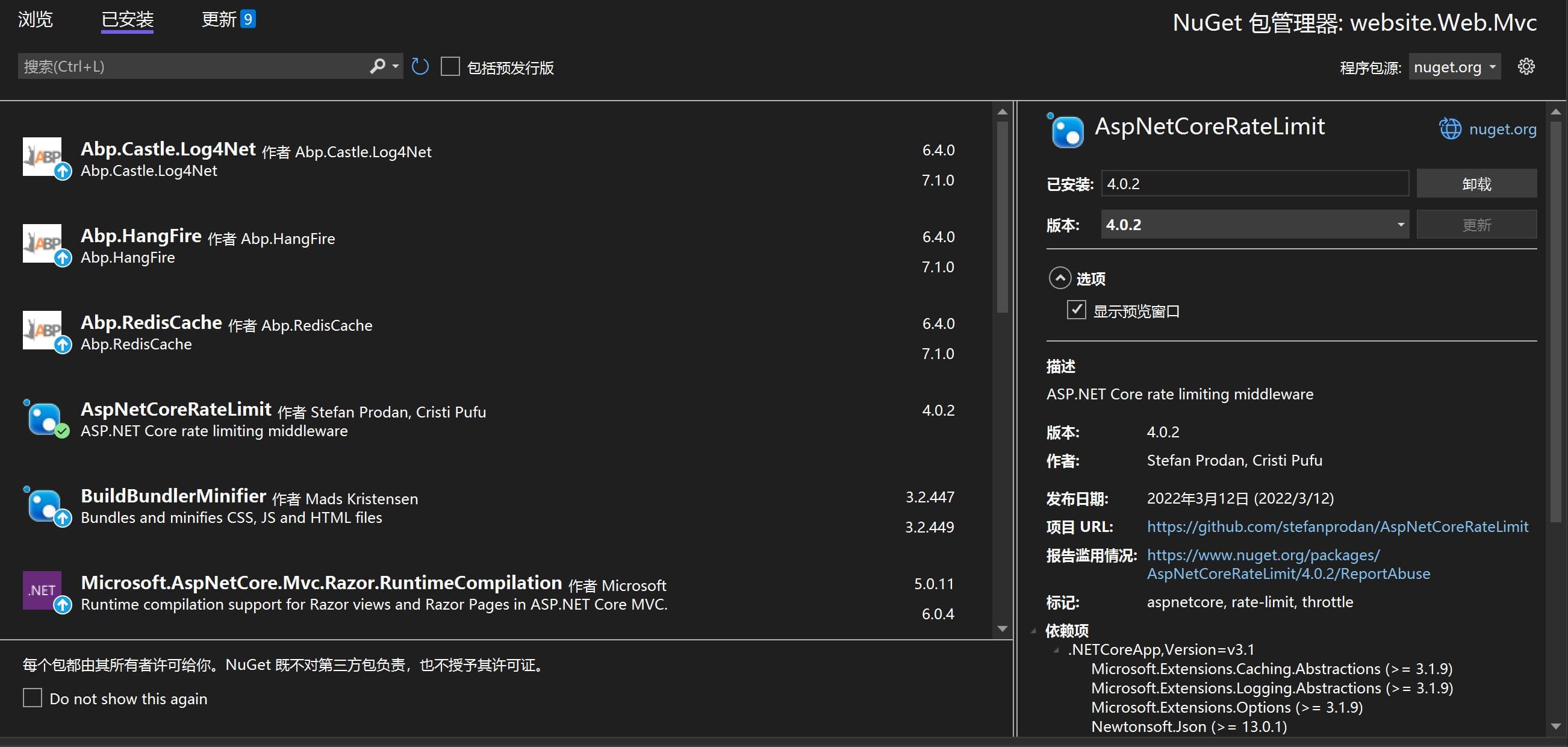
Task: Click the refresh icon next to search
Action: point(420,66)
